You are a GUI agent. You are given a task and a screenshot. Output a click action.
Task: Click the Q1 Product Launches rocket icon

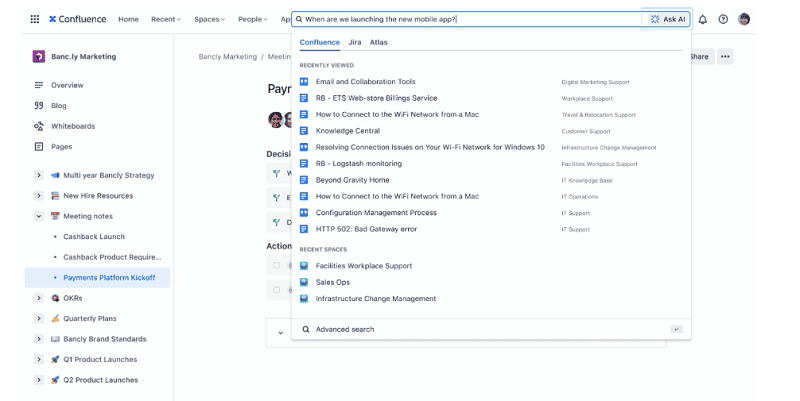click(x=55, y=359)
